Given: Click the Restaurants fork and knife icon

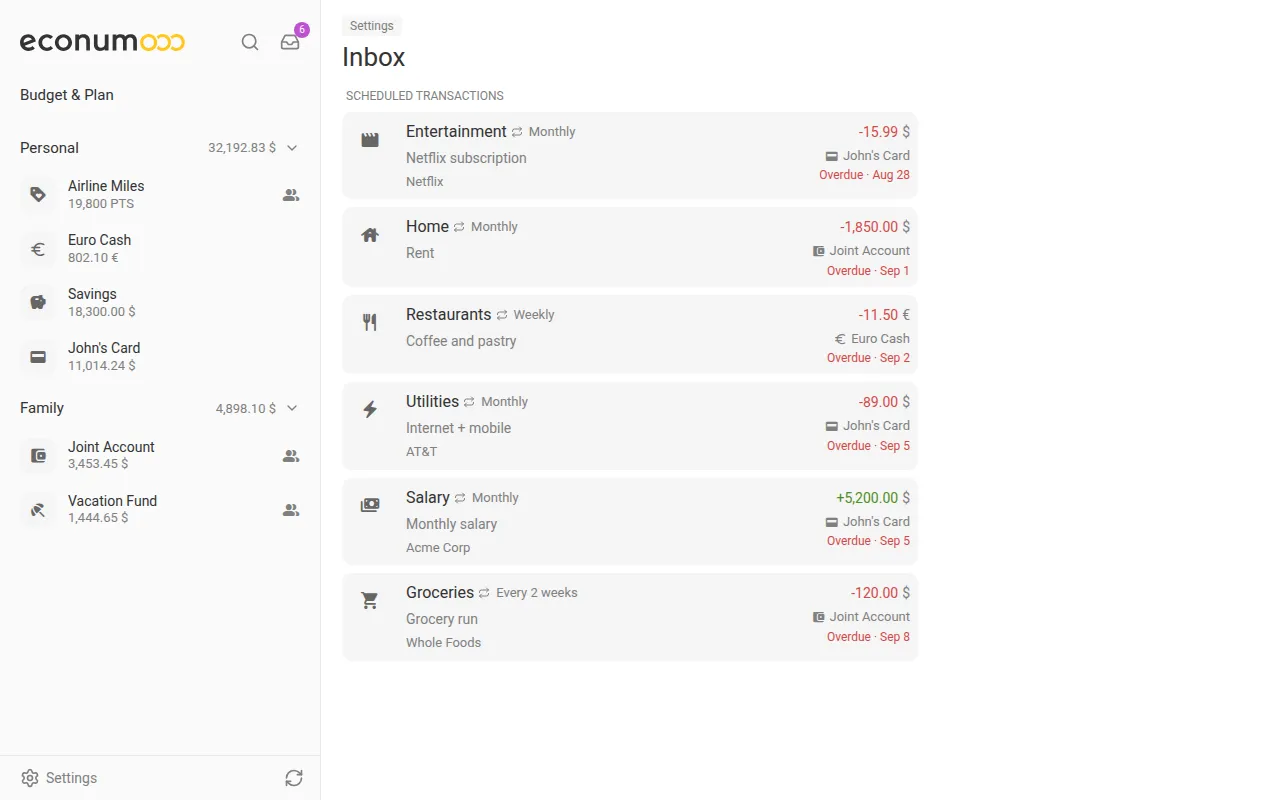Looking at the screenshot, I should click(x=370, y=322).
